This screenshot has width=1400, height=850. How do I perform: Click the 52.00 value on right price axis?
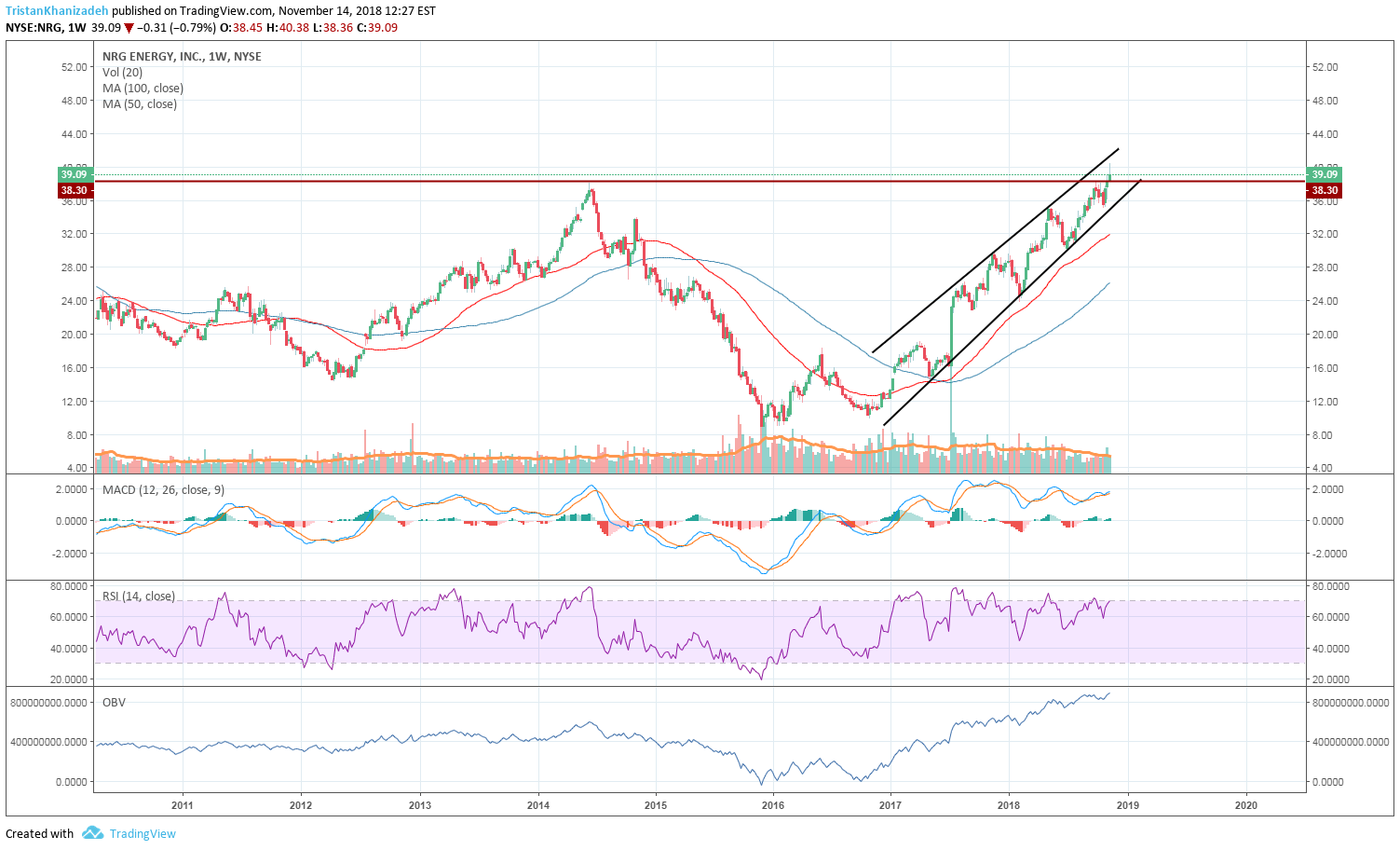tap(1325, 67)
